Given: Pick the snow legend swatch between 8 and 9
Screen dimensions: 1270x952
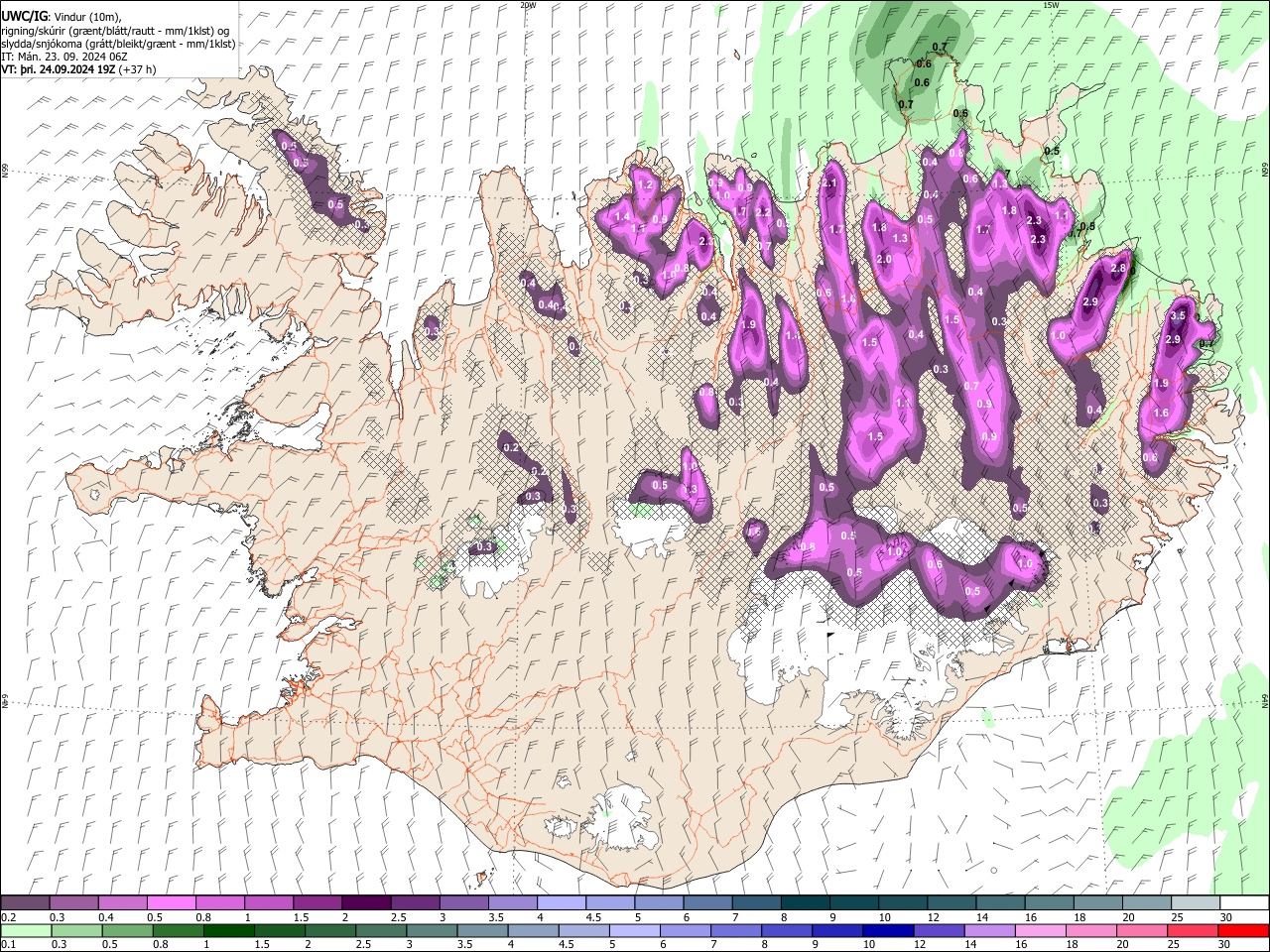Looking at the screenshot, I should click(x=806, y=902).
